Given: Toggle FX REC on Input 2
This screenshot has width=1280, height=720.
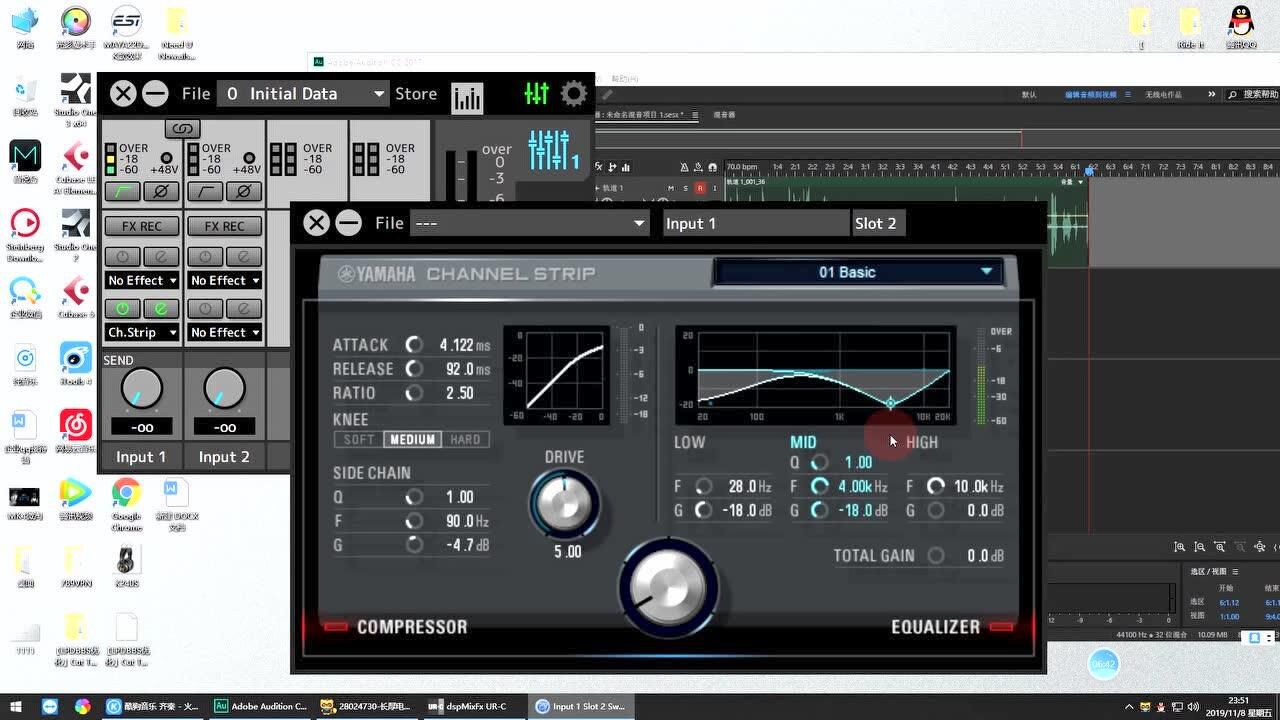Looking at the screenshot, I should tap(225, 226).
